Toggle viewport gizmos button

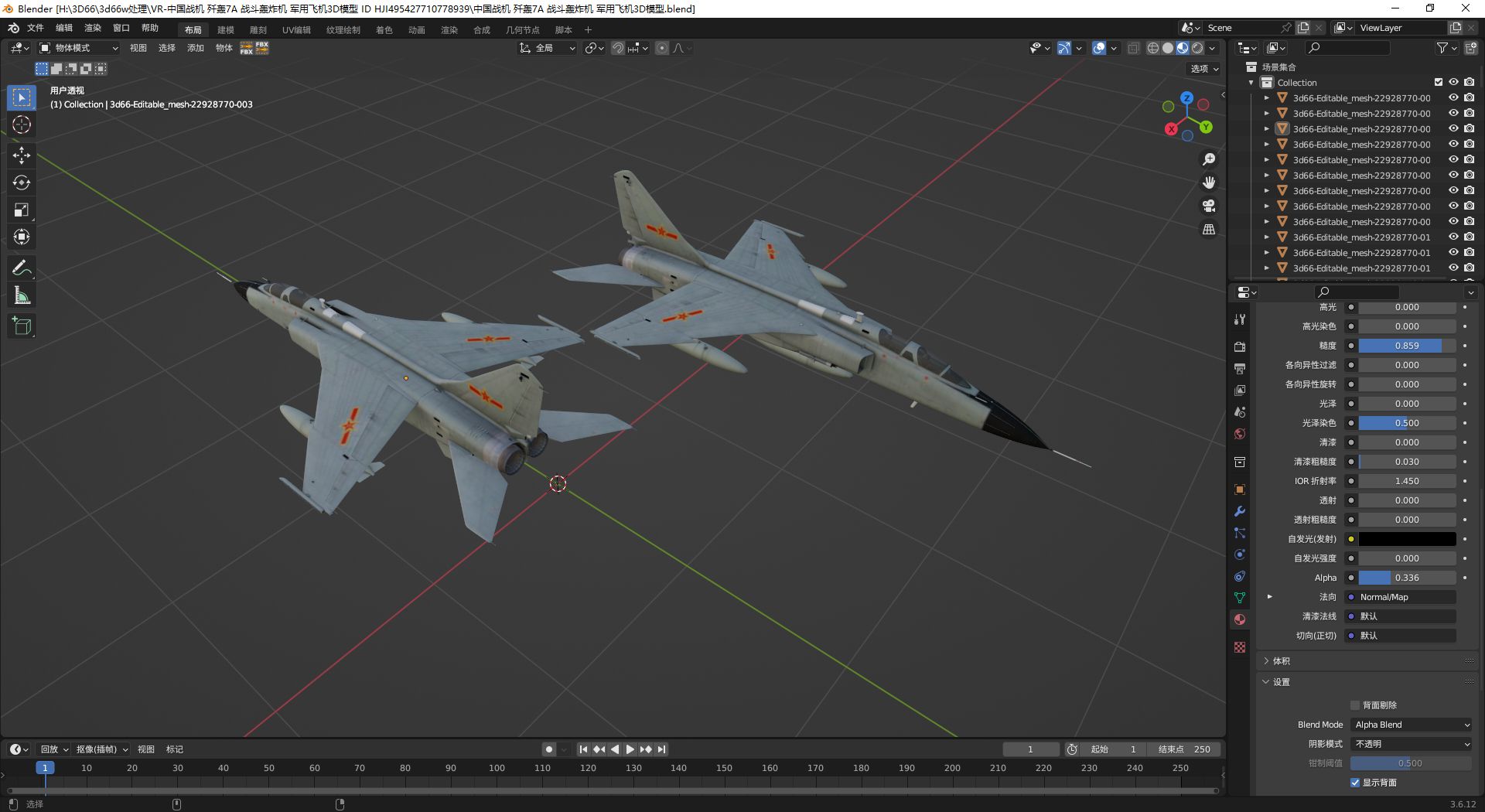click(x=1064, y=48)
